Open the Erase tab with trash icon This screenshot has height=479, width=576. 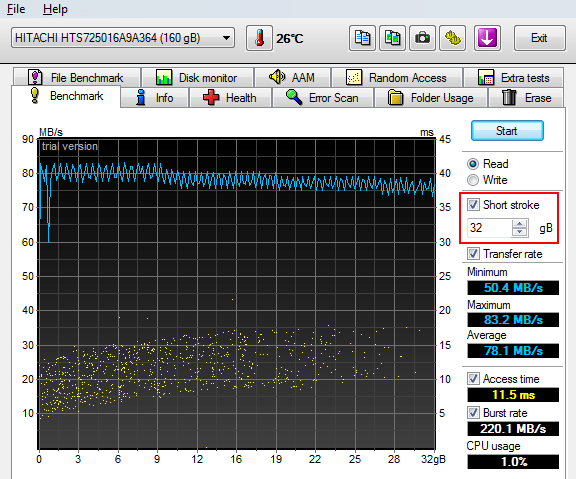(x=526, y=98)
